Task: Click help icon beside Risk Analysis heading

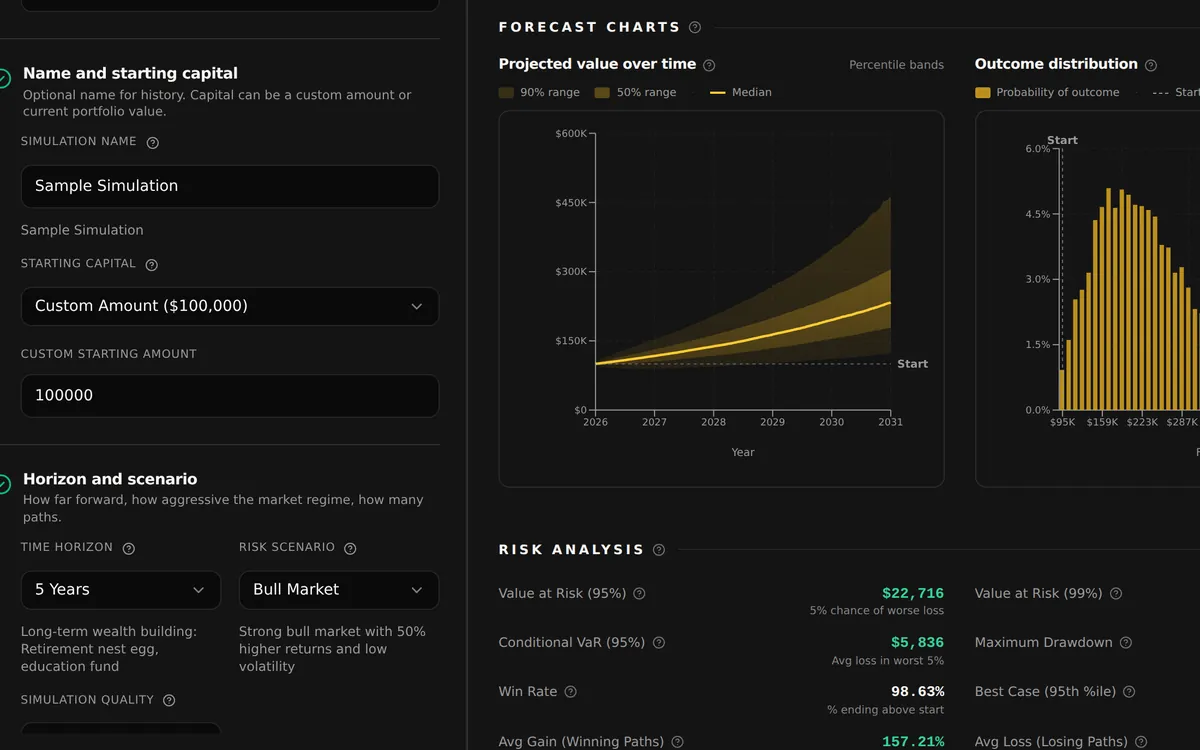Action: pyautogui.click(x=659, y=550)
